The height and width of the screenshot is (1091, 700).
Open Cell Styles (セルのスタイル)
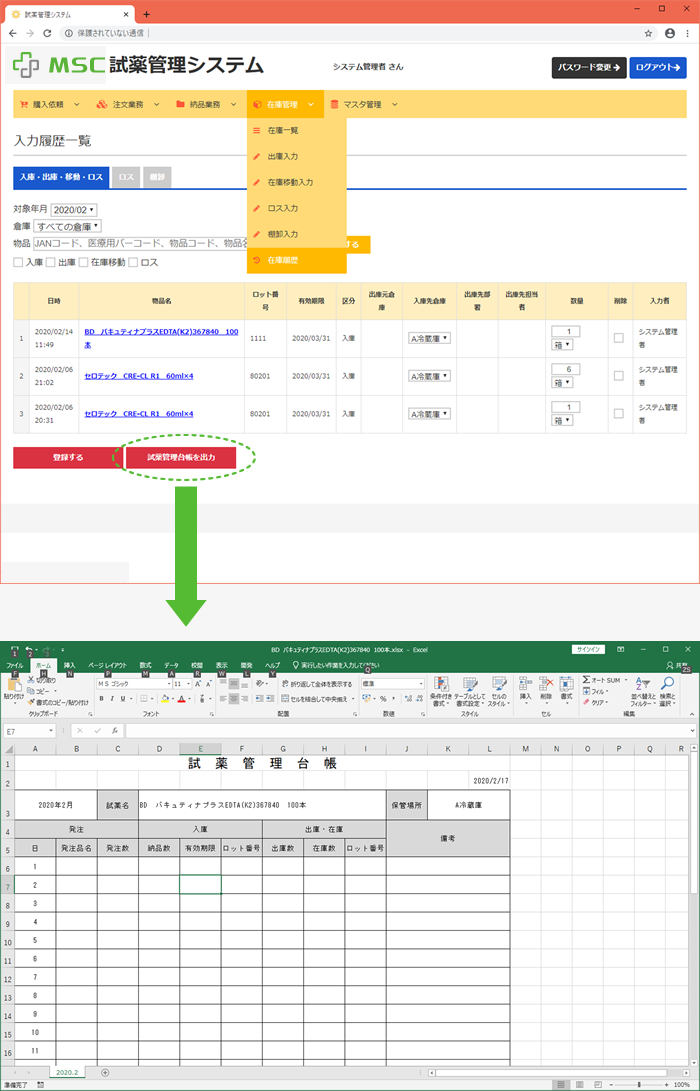pyautogui.click(x=498, y=690)
